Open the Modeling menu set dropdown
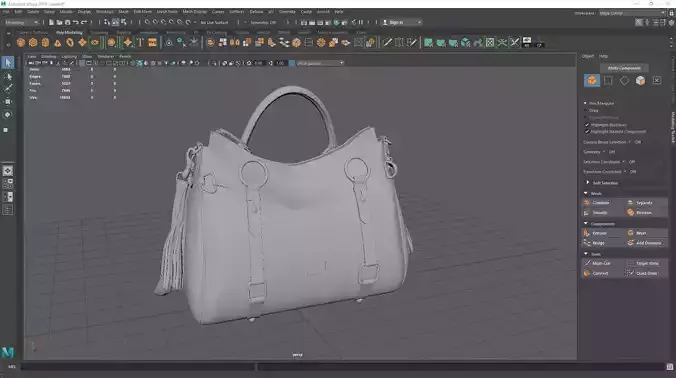The width and height of the screenshot is (676, 378). click(x=22, y=22)
